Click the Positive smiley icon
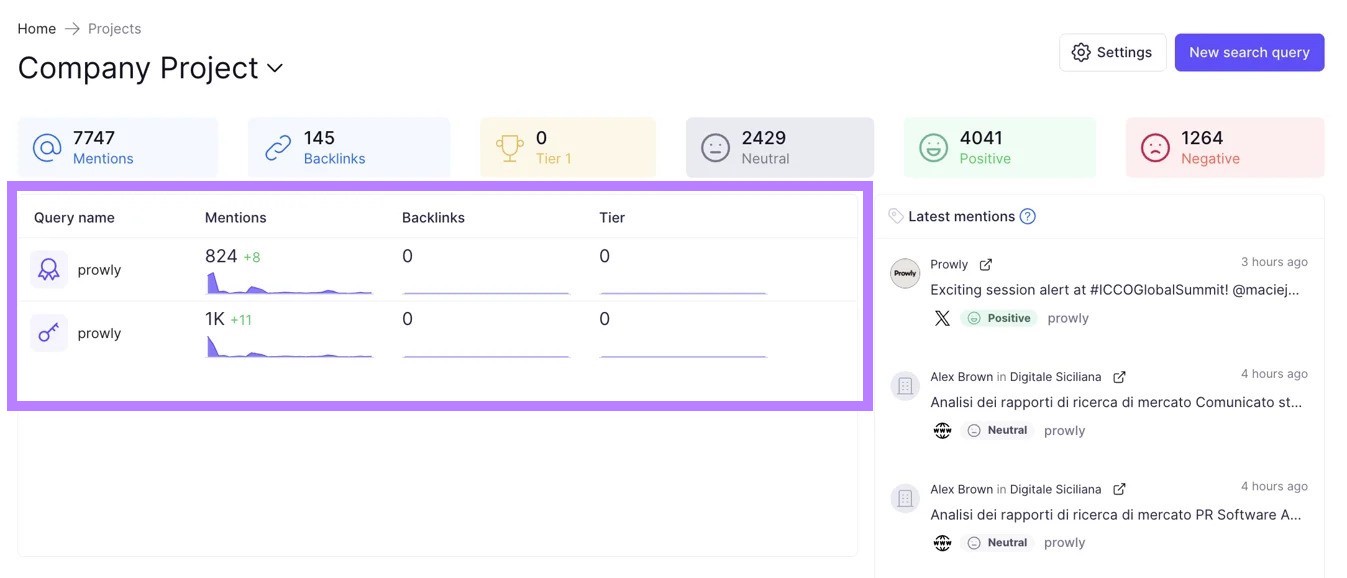This screenshot has width=1347, height=578. [x=933, y=146]
